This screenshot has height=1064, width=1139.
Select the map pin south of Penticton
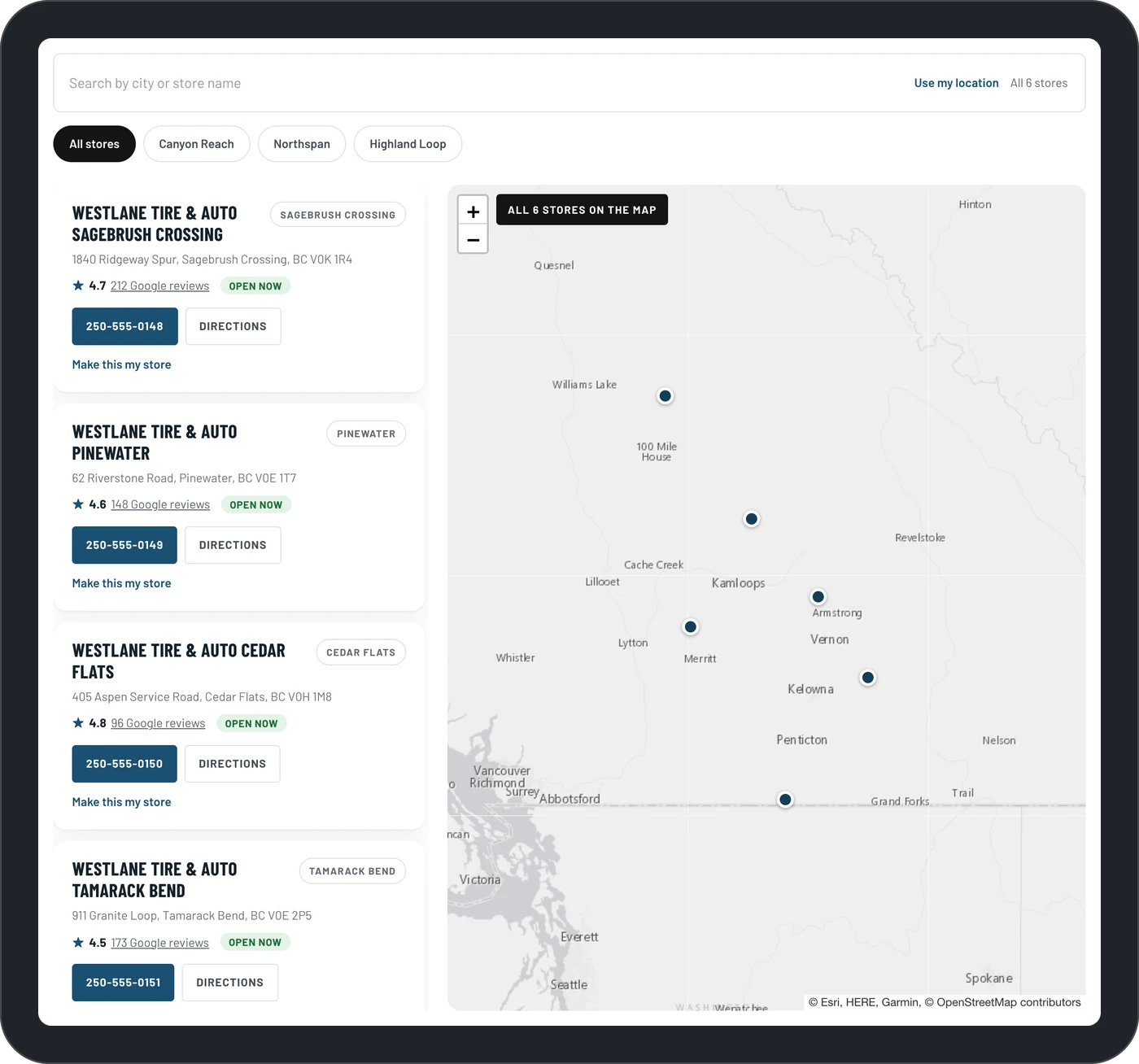785,800
